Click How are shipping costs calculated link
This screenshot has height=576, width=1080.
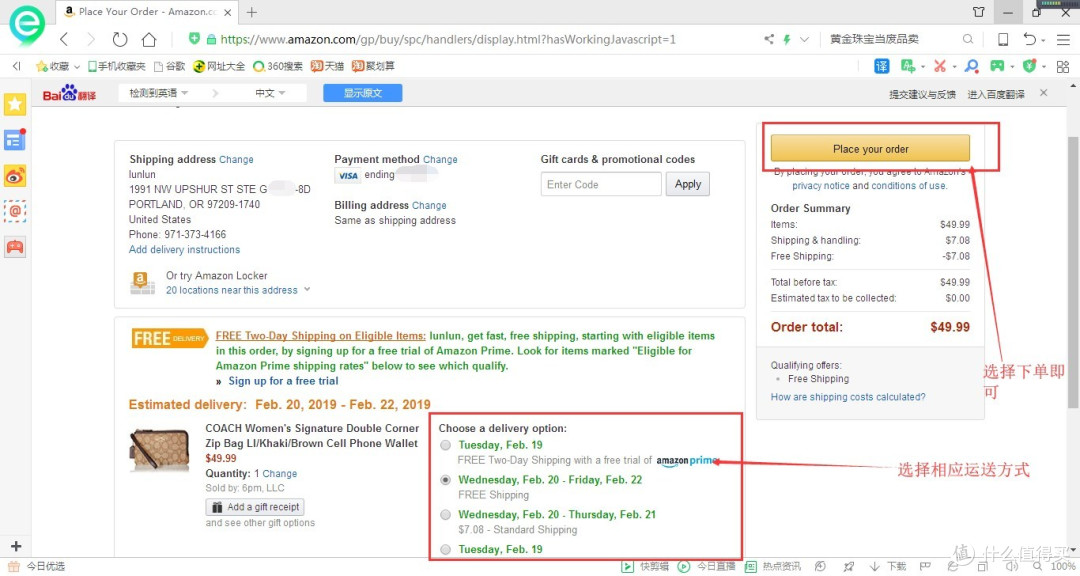[x=848, y=397]
